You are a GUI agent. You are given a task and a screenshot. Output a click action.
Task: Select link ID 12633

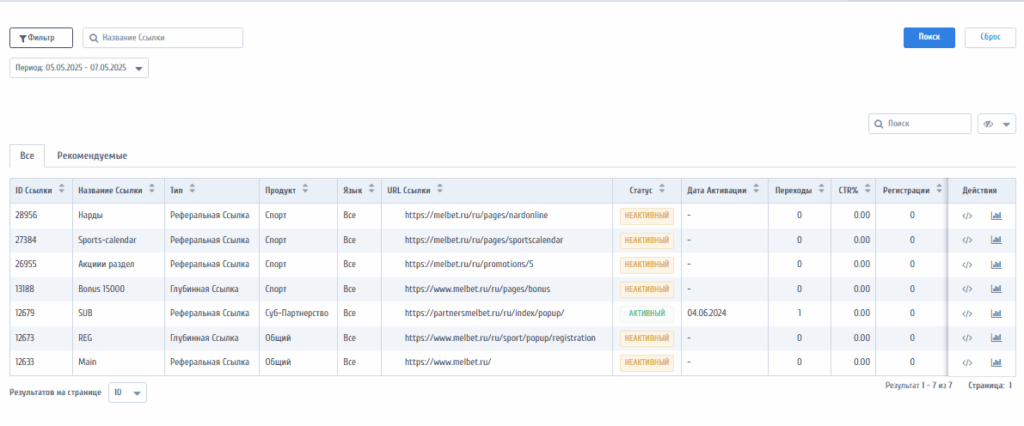click(25, 362)
